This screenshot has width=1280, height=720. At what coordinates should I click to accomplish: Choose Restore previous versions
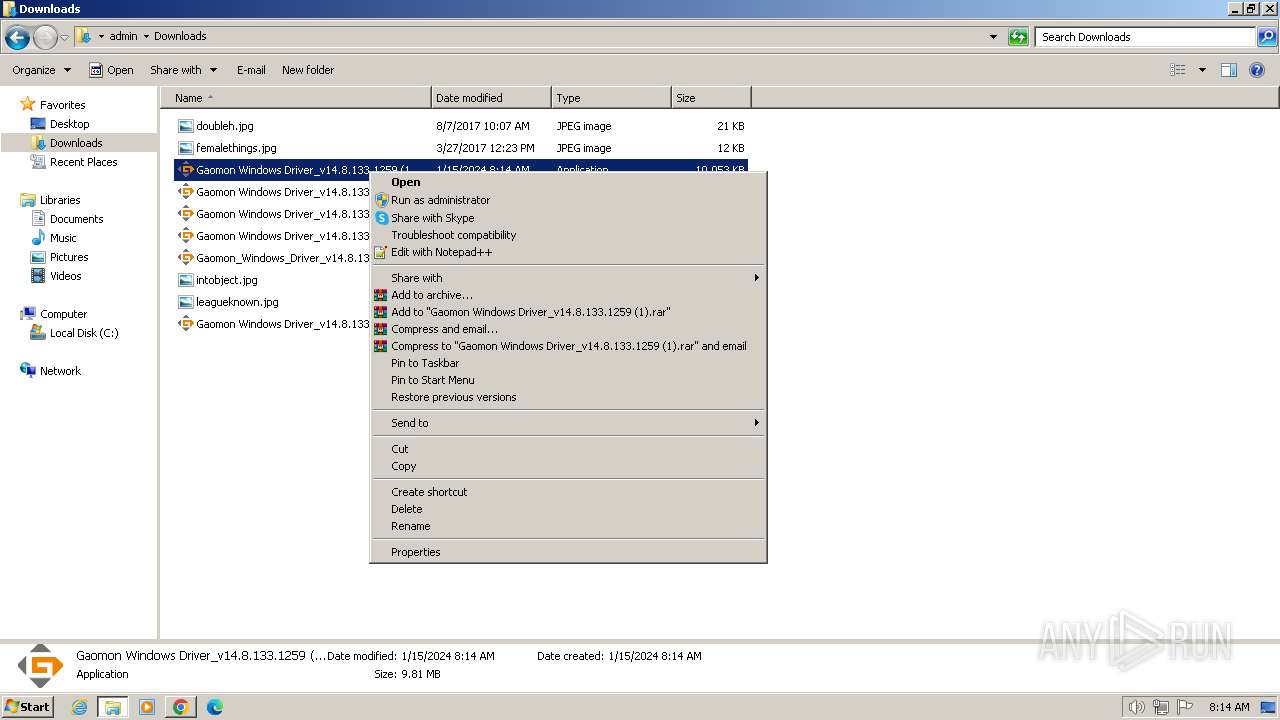point(568,397)
